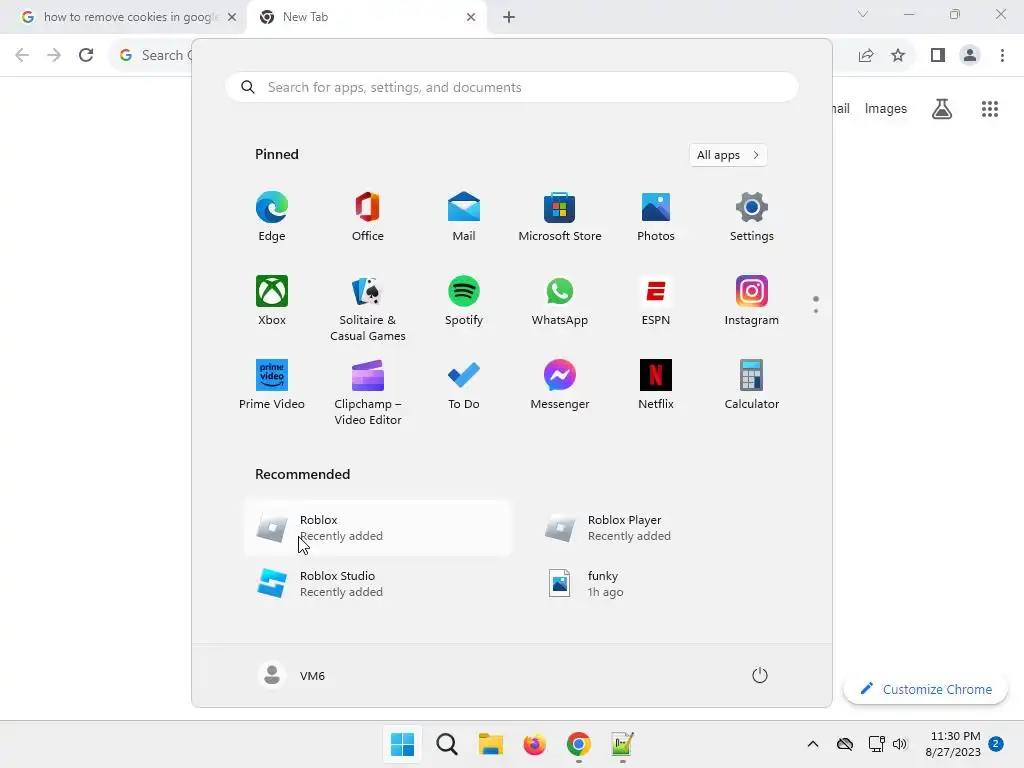Screen dimensions: 1024x768
Task: Open the Calculator app
Action: coord(752,385)
